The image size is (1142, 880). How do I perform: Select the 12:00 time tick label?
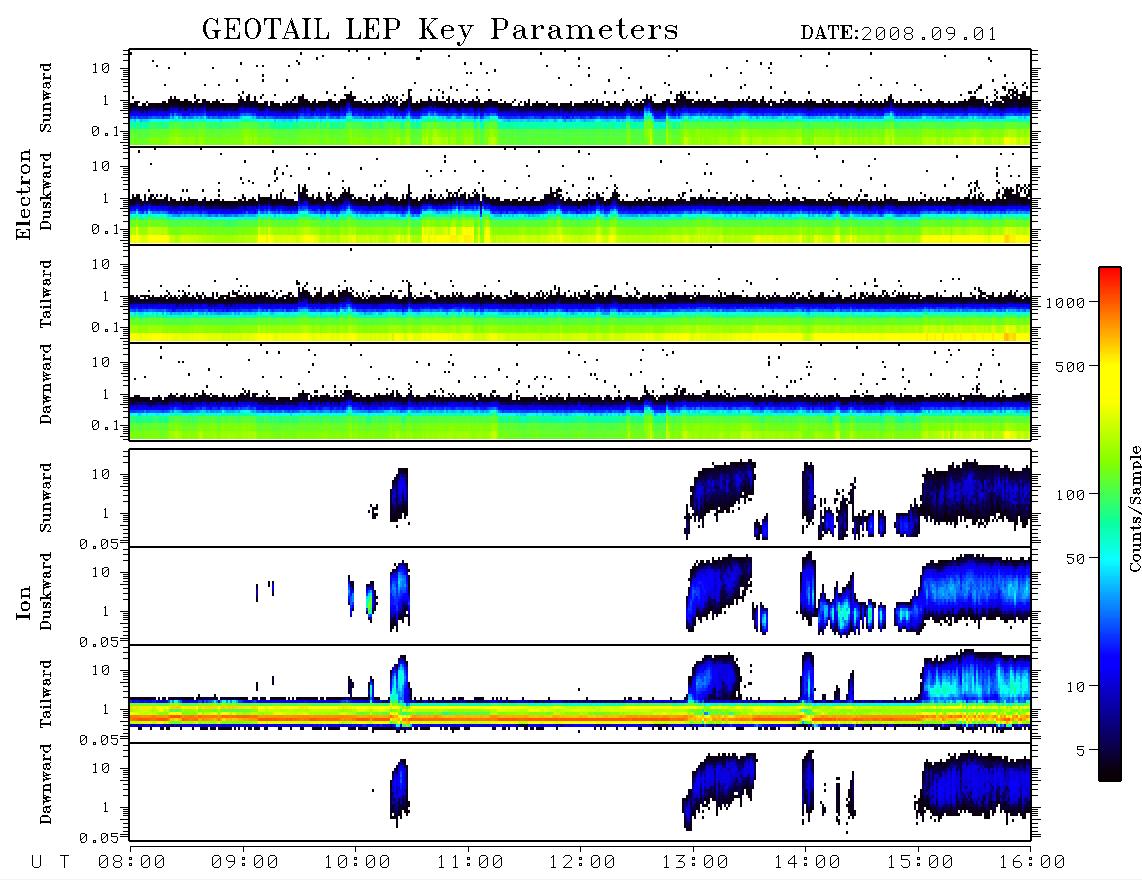[582, 863]
